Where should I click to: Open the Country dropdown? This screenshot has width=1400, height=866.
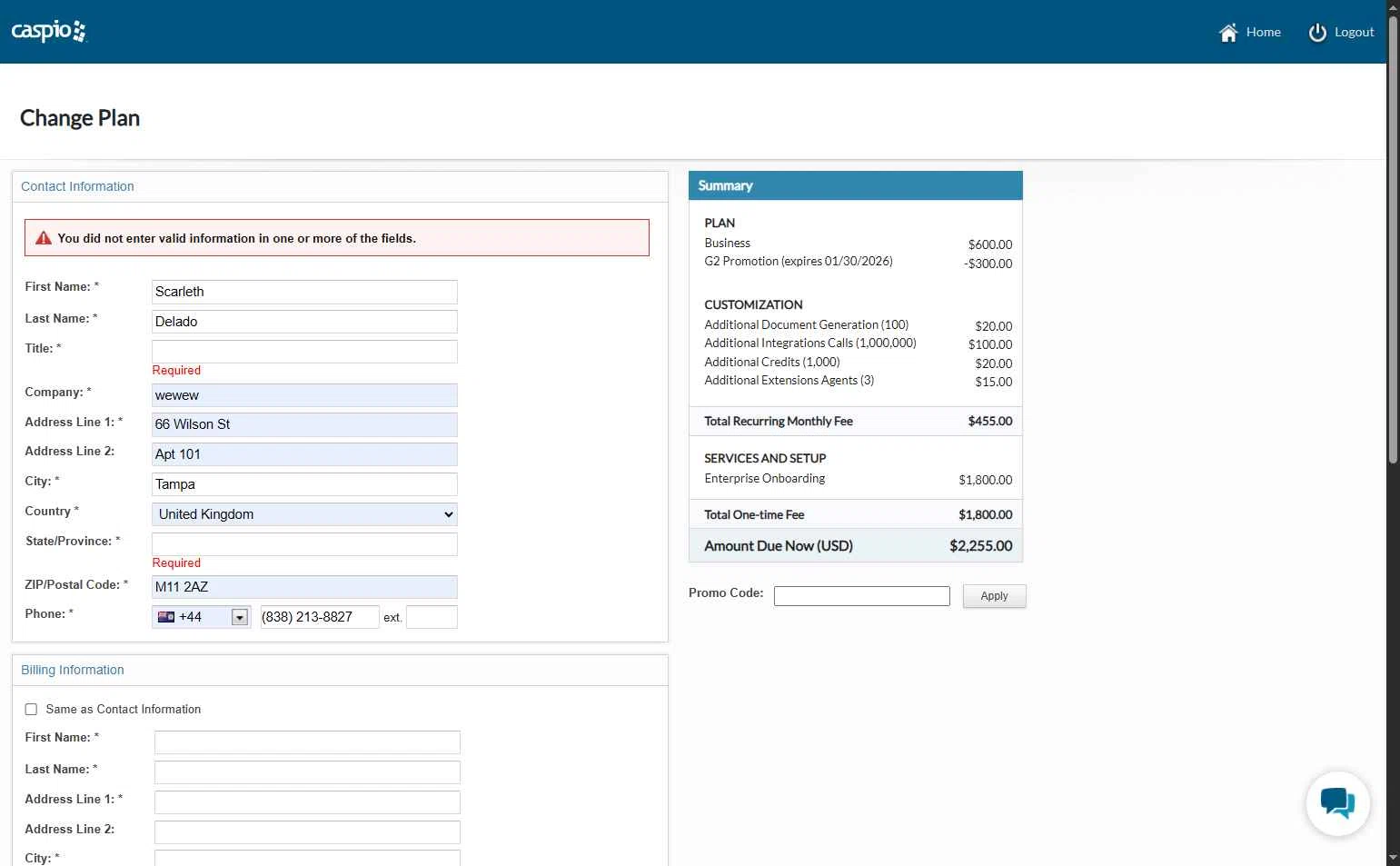(304, 514)
